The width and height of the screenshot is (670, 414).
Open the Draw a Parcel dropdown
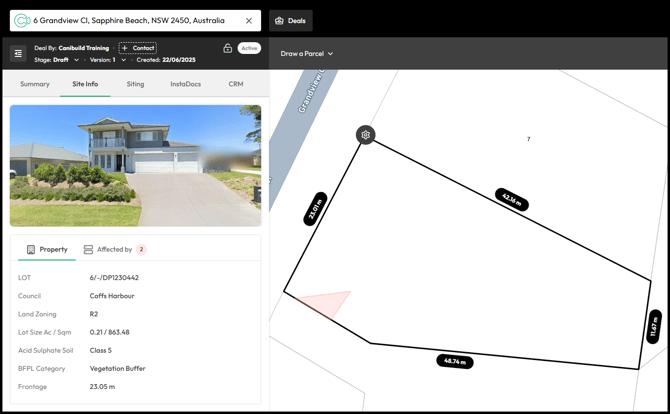pyautogui.click(x=307, y=54)
